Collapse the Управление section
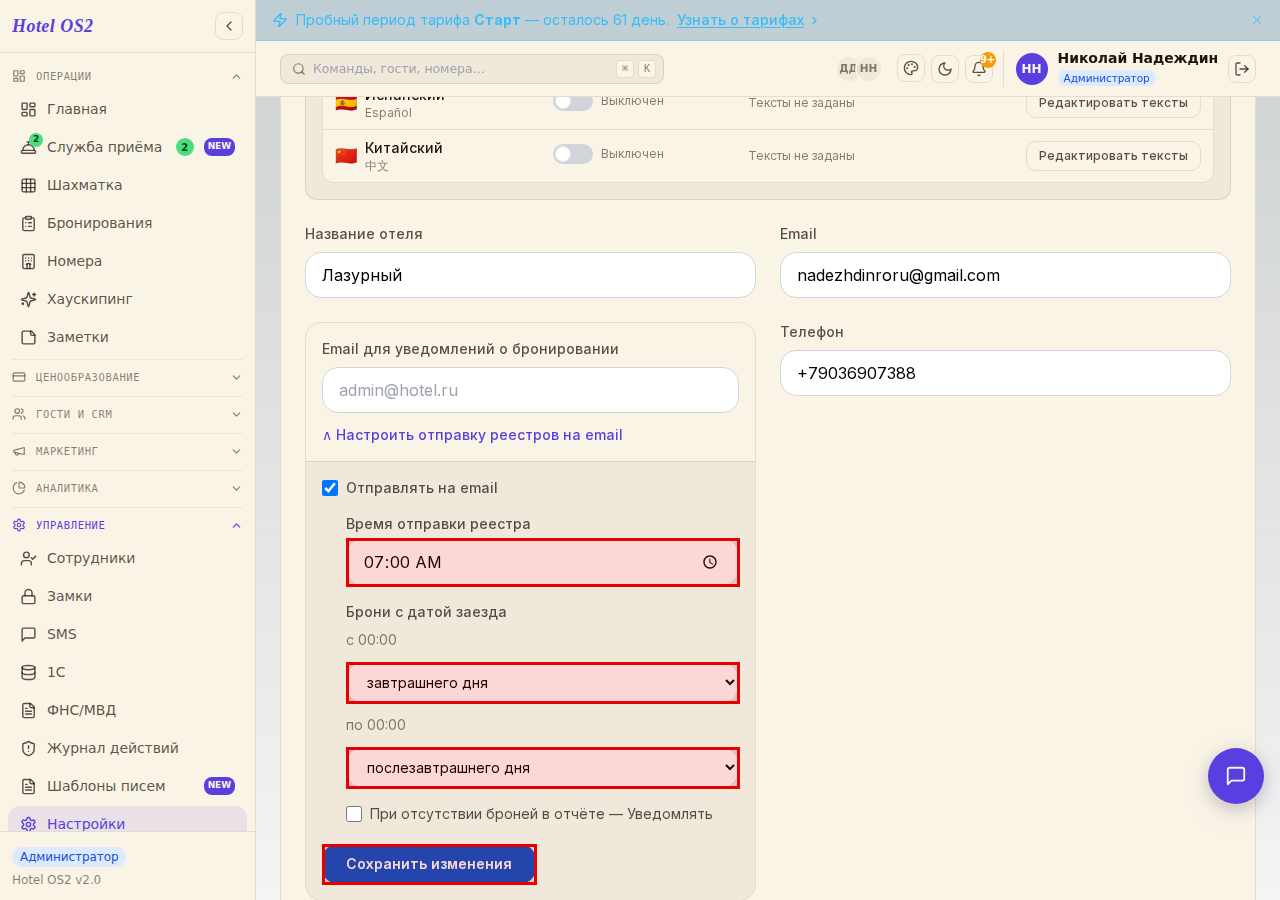This screenshot has height=900, width=1280. [127, 525]
